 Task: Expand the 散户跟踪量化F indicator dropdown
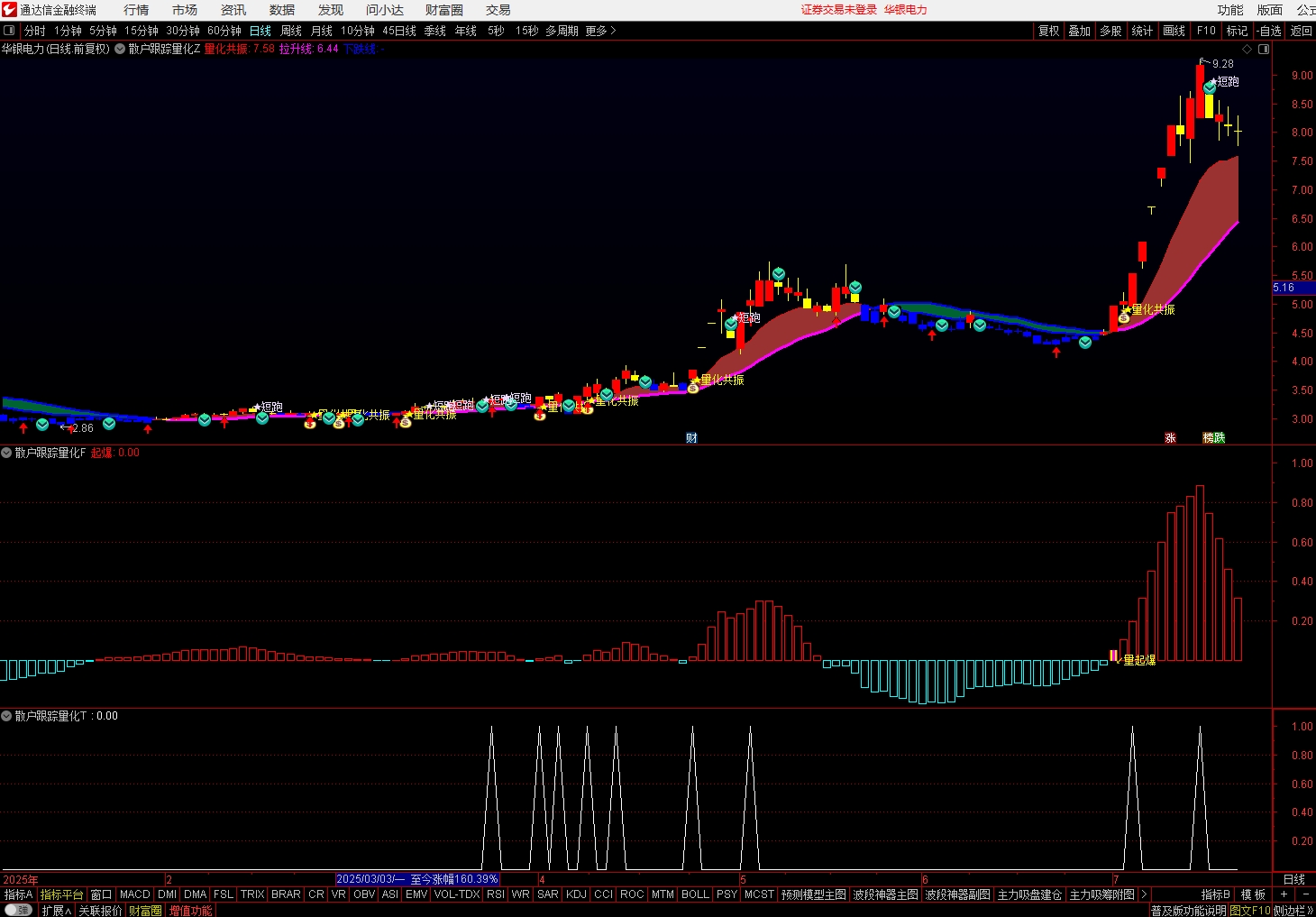[6, 453]
